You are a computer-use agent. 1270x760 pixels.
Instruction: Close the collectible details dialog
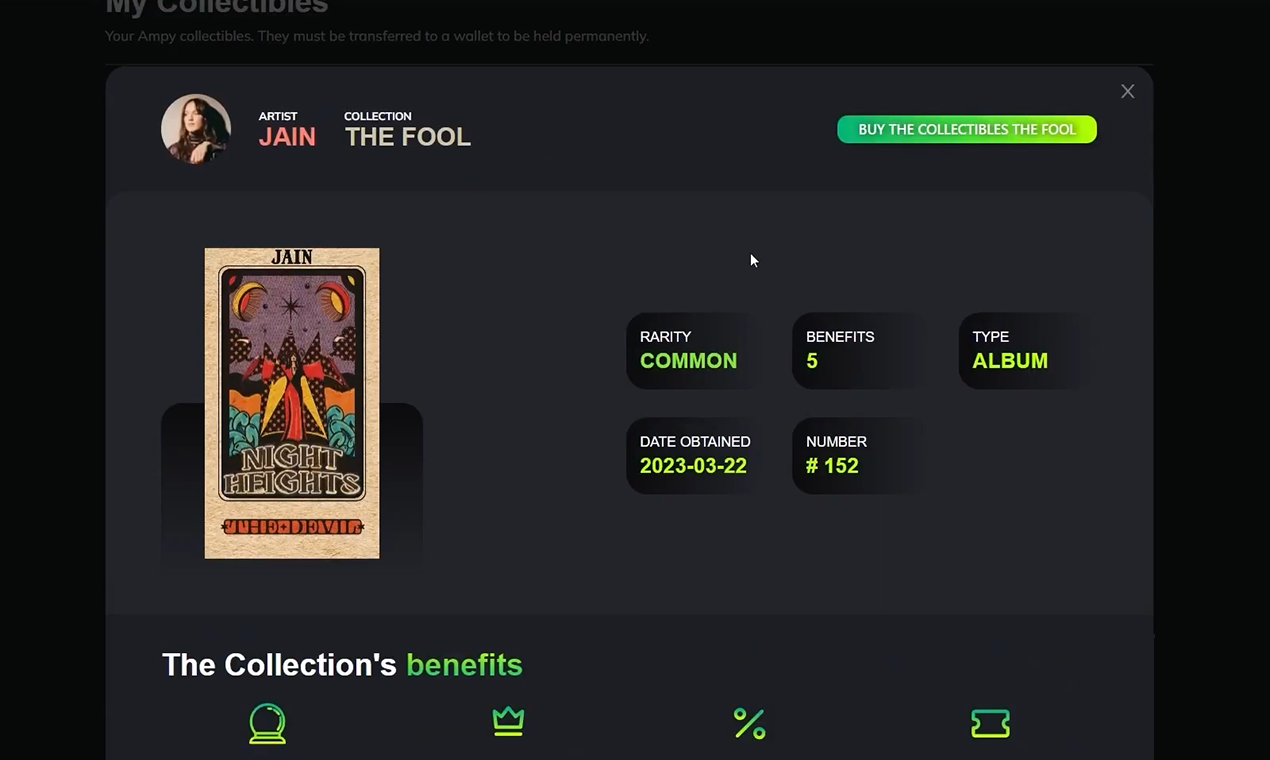point(1127,91)
